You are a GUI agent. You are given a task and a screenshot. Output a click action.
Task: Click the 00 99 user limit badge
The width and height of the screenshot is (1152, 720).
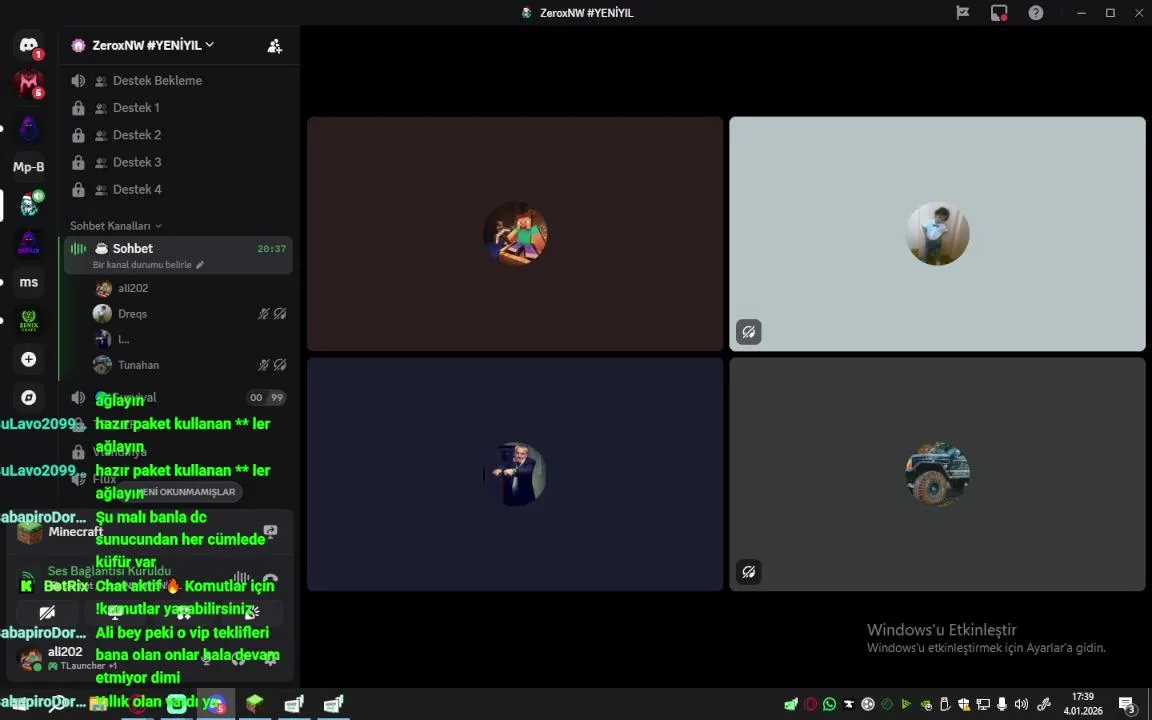pos(266,397)
